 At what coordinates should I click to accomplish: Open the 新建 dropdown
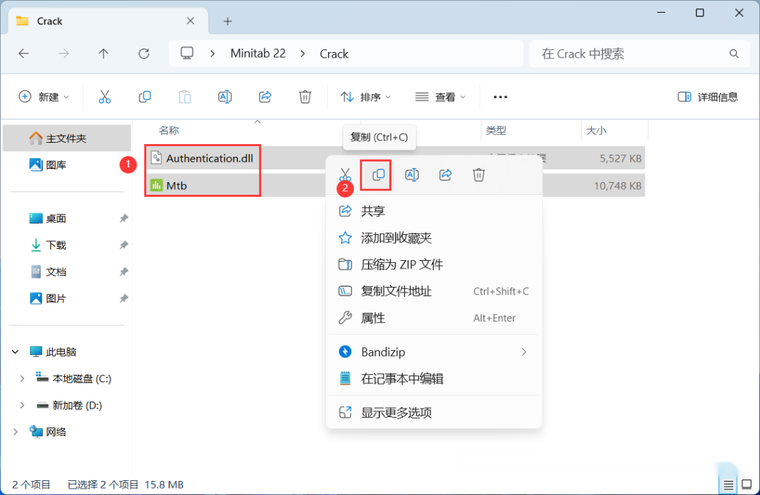point(44,97)
